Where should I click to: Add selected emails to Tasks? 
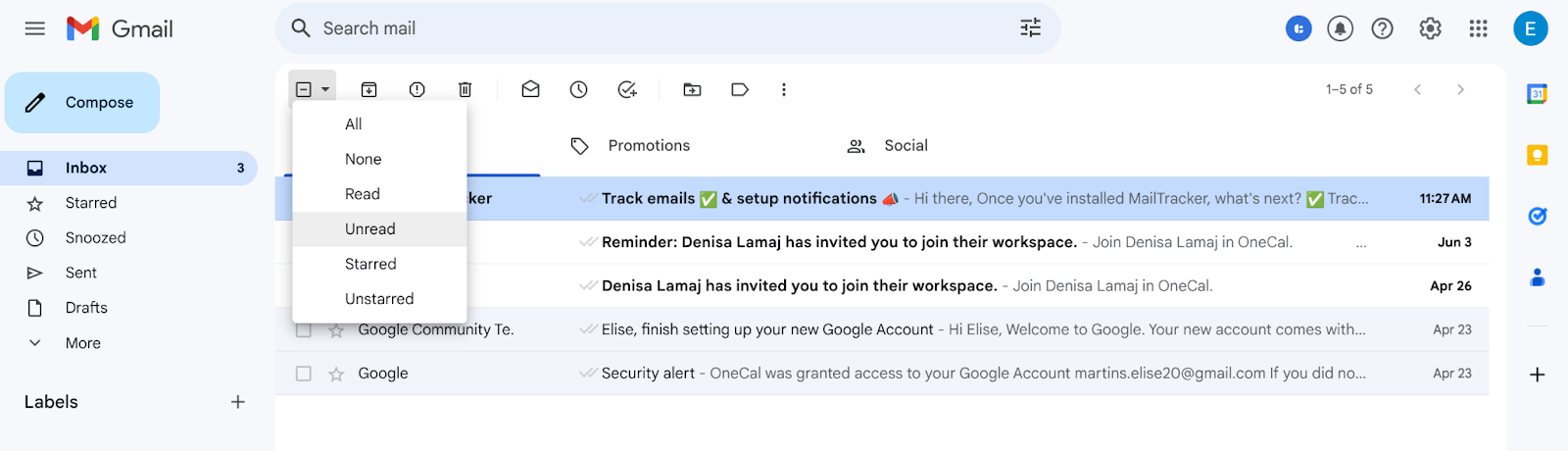627,89
